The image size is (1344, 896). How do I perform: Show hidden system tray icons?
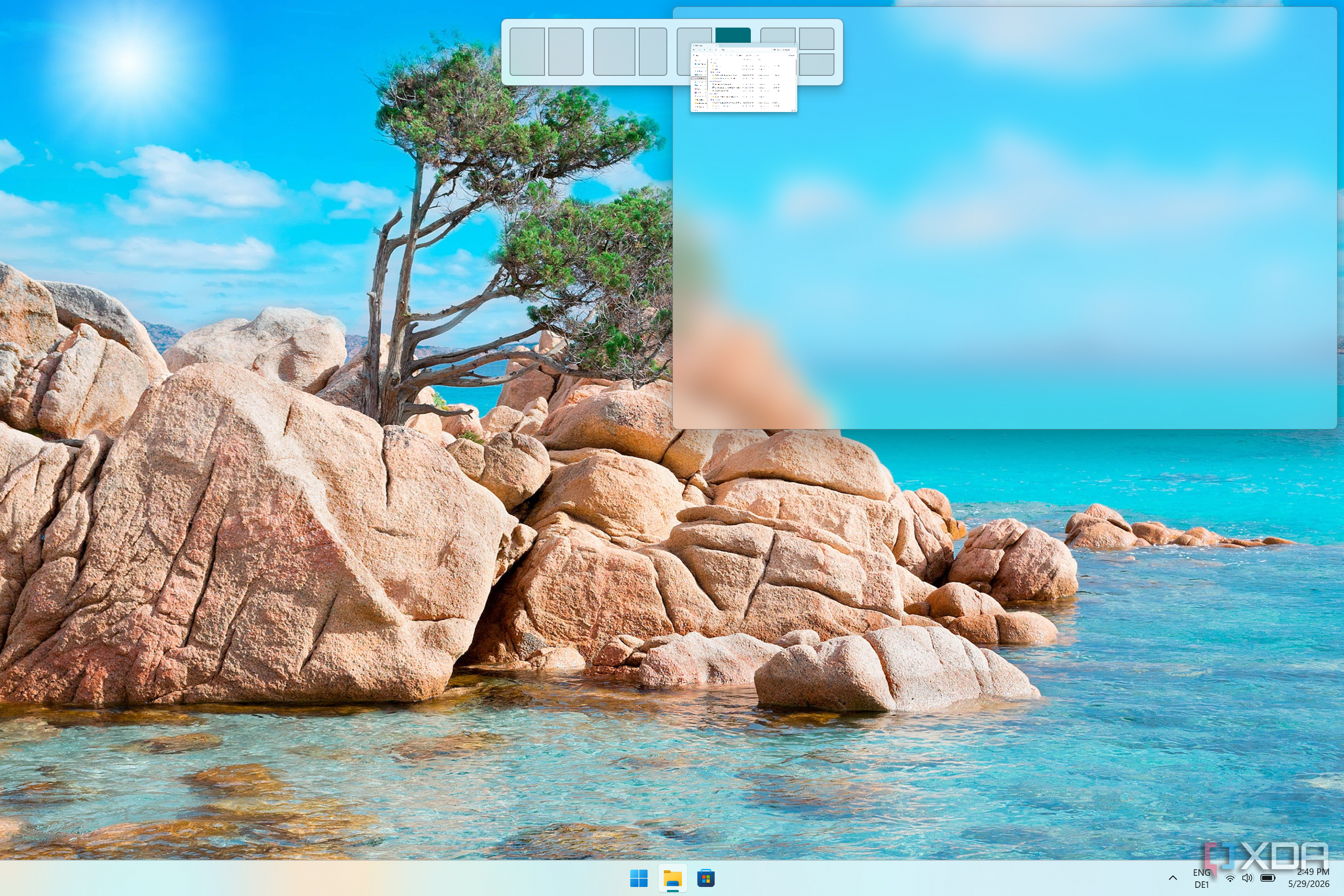1173,878
